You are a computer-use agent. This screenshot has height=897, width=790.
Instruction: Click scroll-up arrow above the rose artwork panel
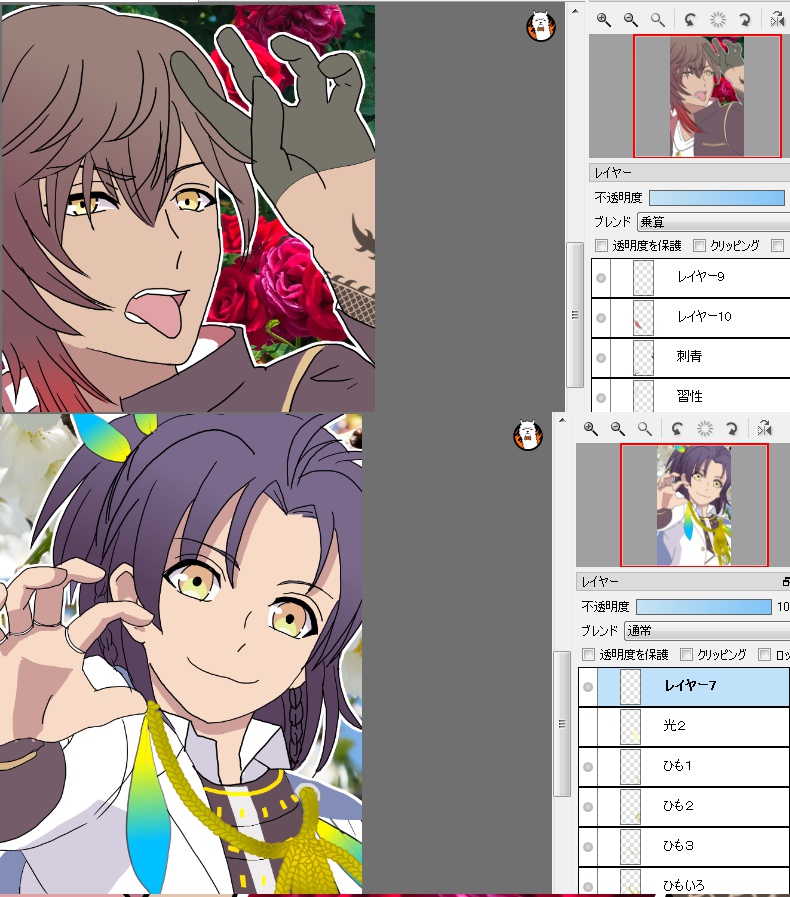(x=575, y=11)
